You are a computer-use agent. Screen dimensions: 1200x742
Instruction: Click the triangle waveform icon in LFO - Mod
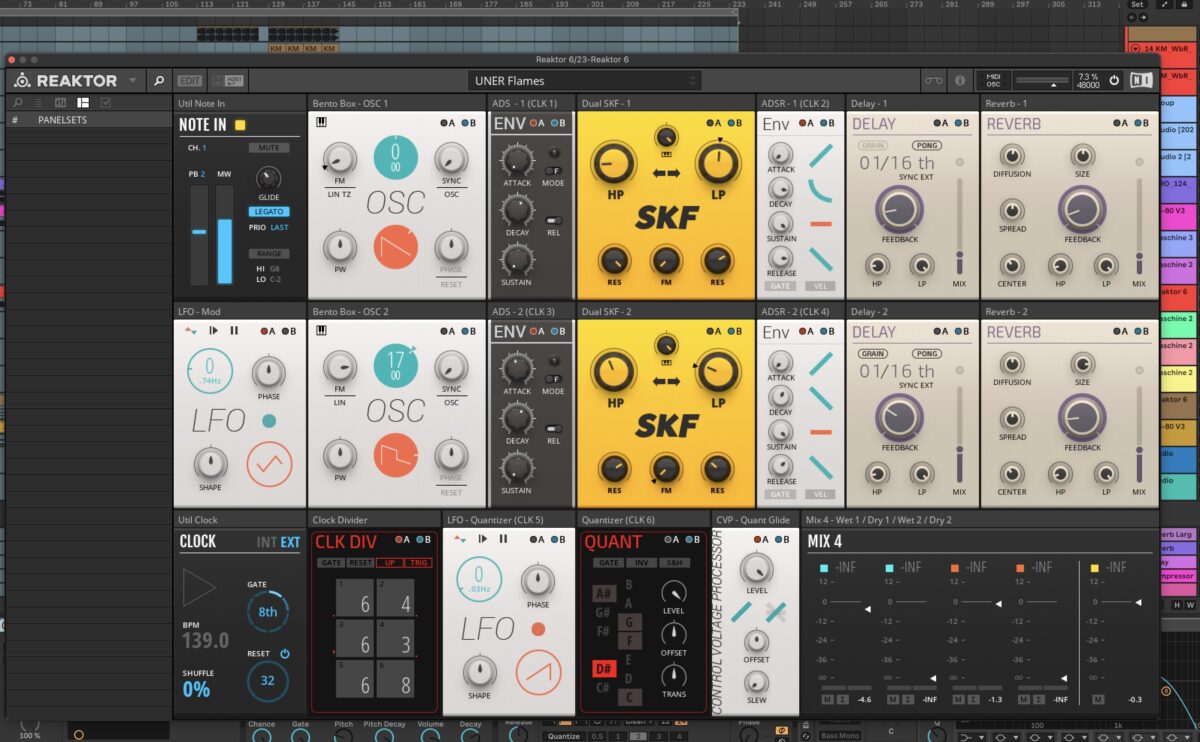tap(269, 463)
